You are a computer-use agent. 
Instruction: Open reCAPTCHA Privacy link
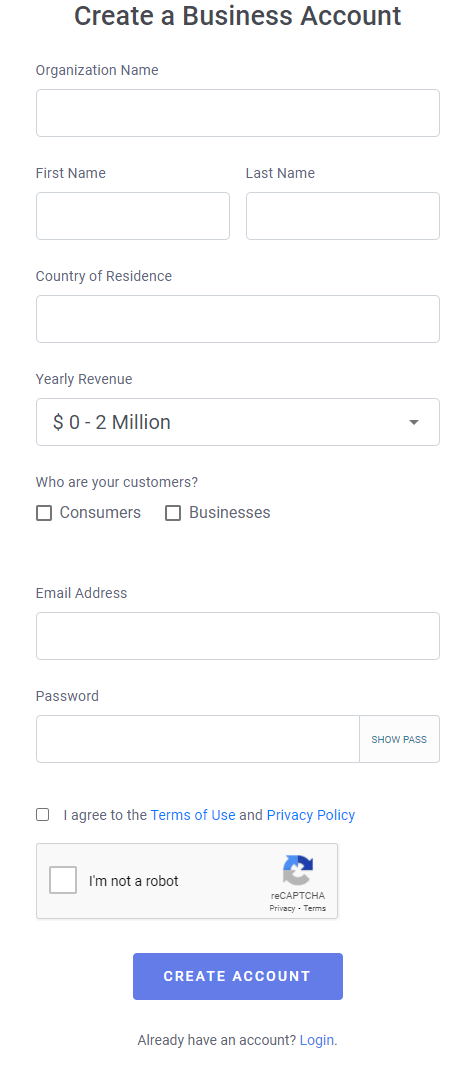pos(282,908)
